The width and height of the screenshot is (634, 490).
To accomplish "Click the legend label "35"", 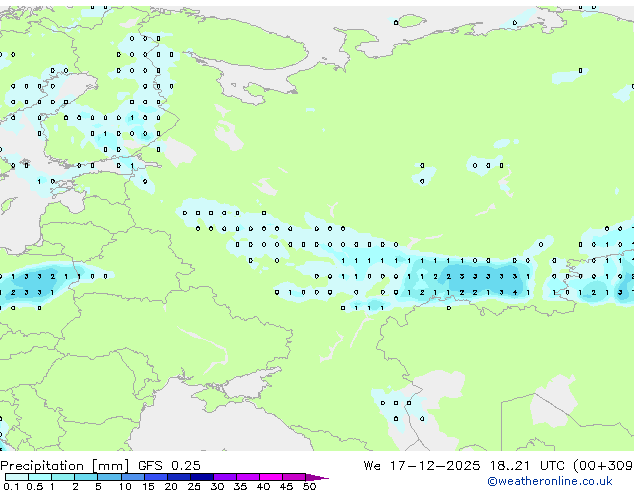I will (x=240, y=486).
